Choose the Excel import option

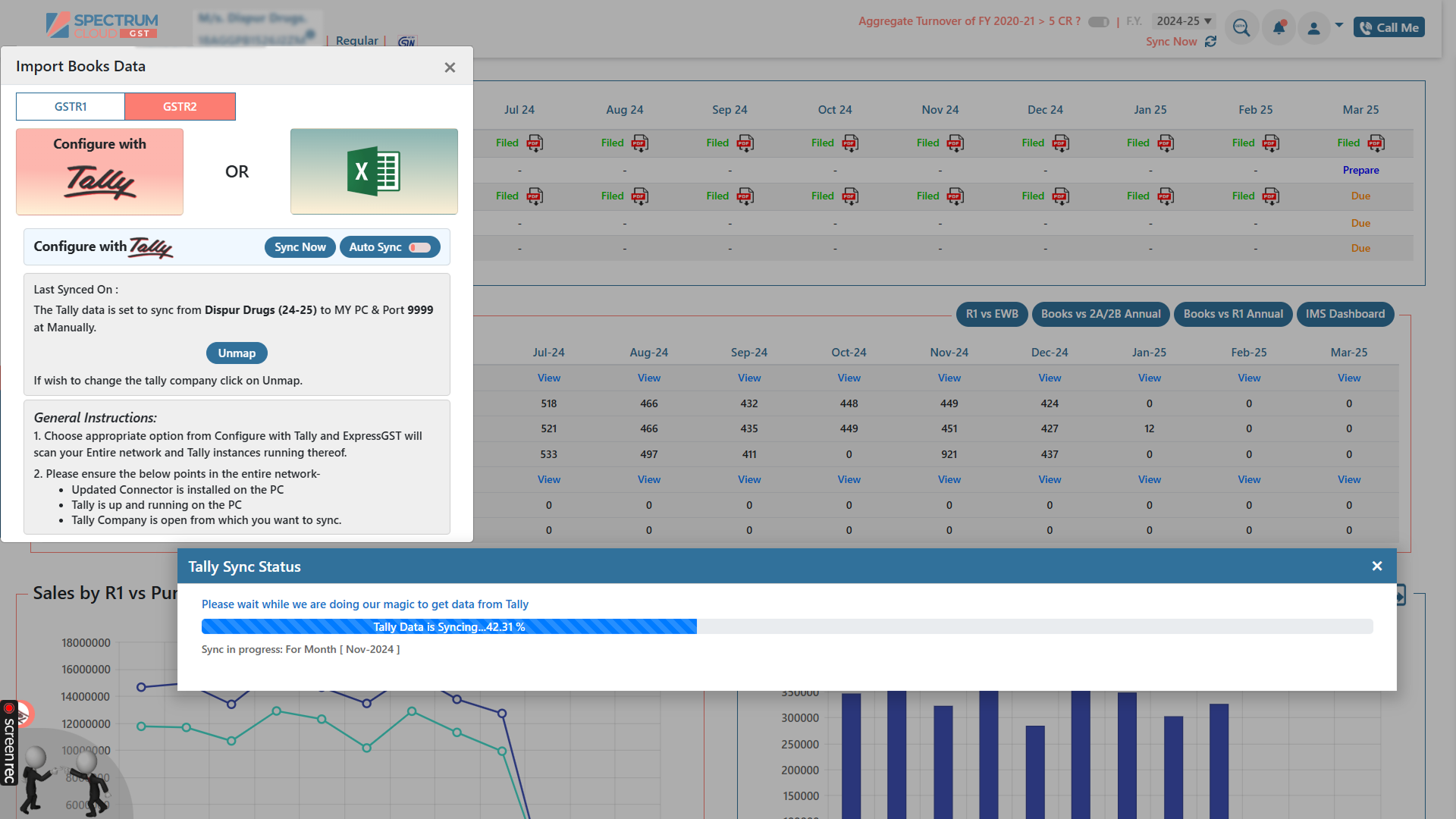[x=373, y=171]
